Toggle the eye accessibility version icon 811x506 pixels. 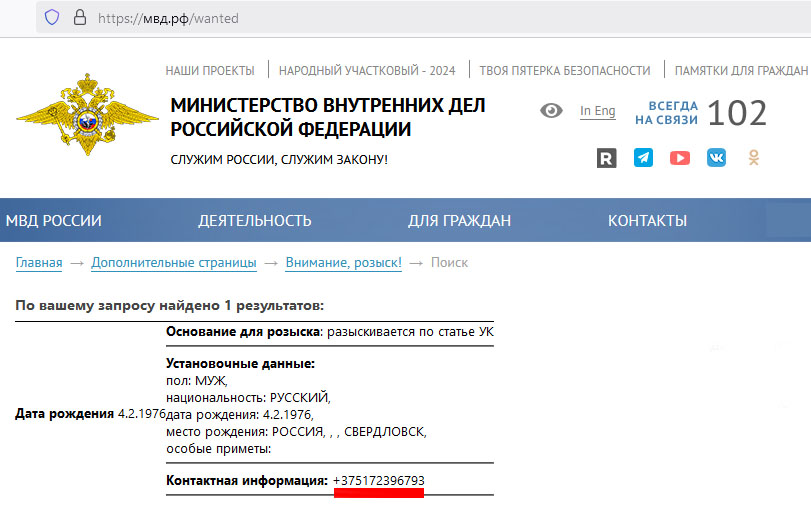coord(551,110)
